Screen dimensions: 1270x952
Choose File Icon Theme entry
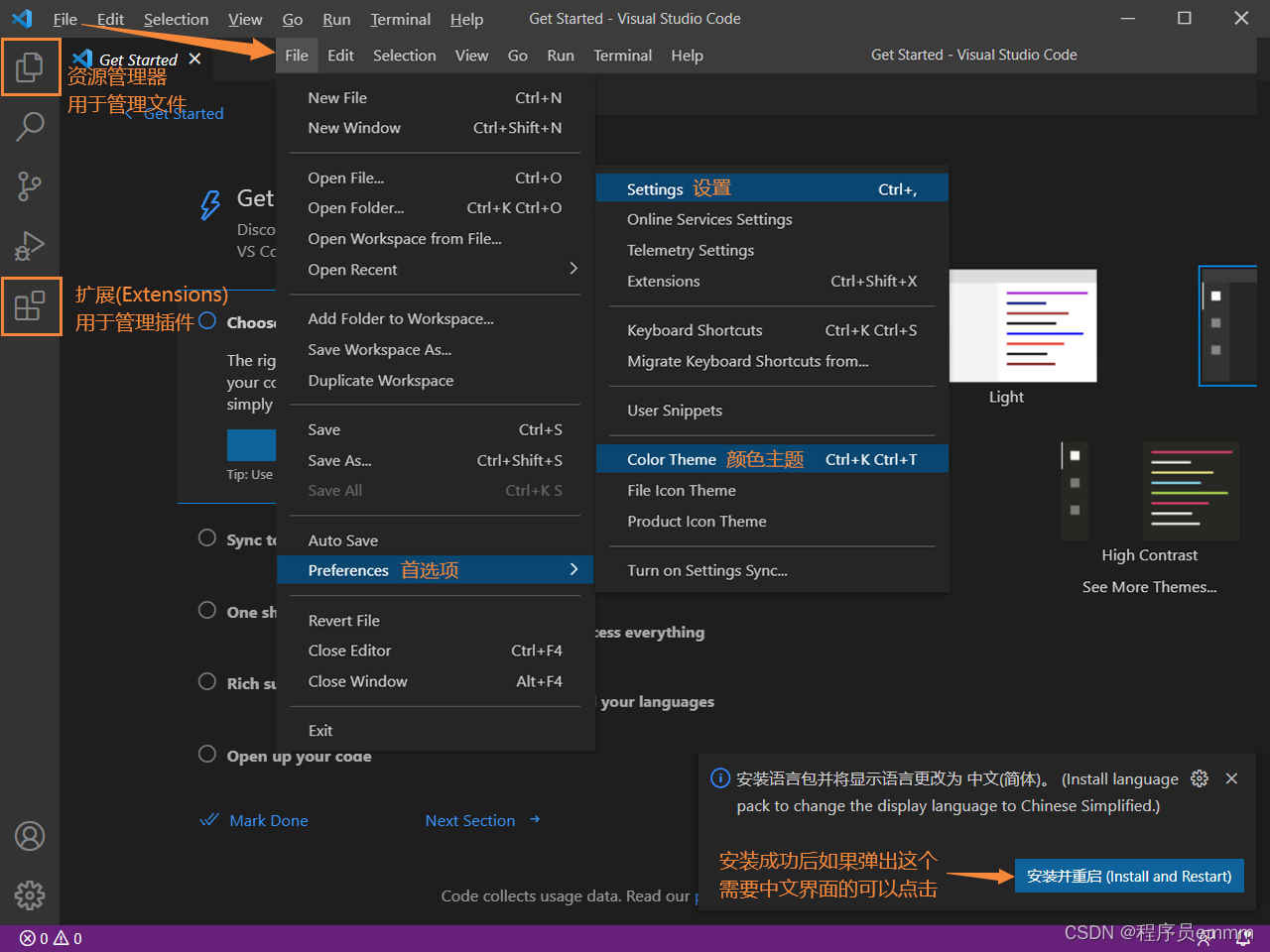(x=772, y=490)
